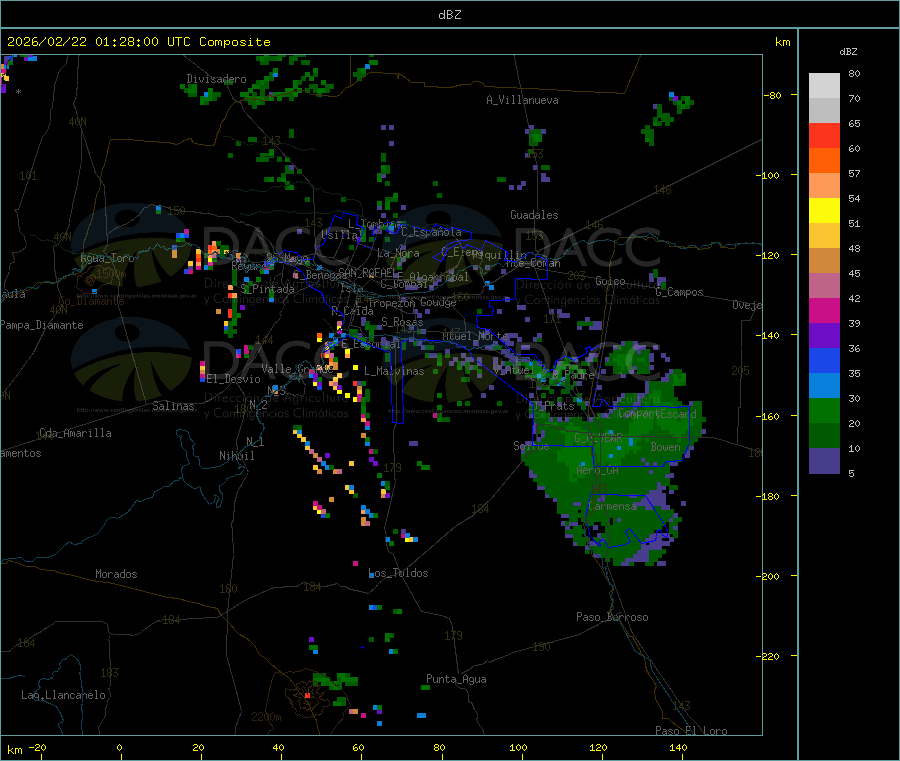Click the Morados map label
The width and height of the screenshot is (900, 761).
116,574
